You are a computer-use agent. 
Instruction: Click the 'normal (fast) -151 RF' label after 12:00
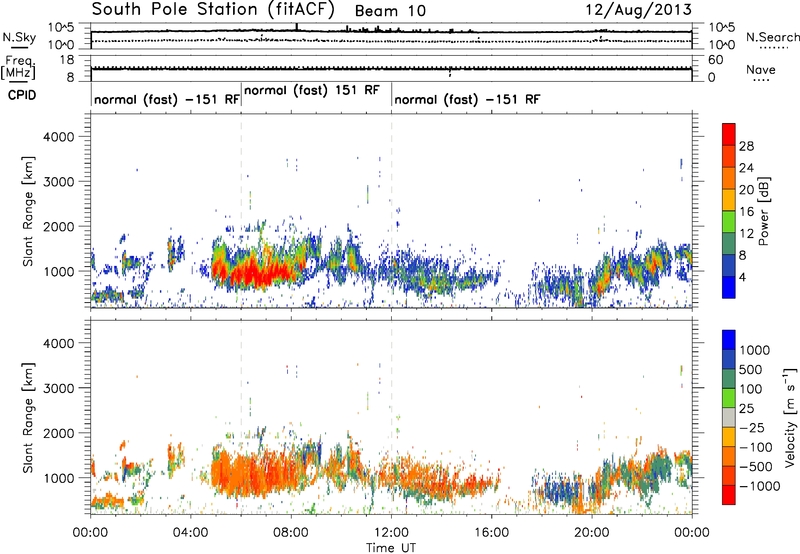[467, 99]
